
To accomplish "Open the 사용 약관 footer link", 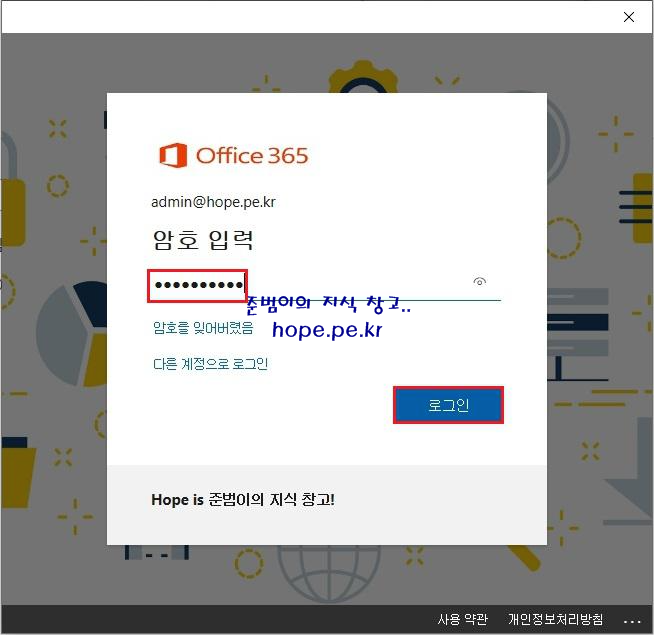I will point(463,620).
